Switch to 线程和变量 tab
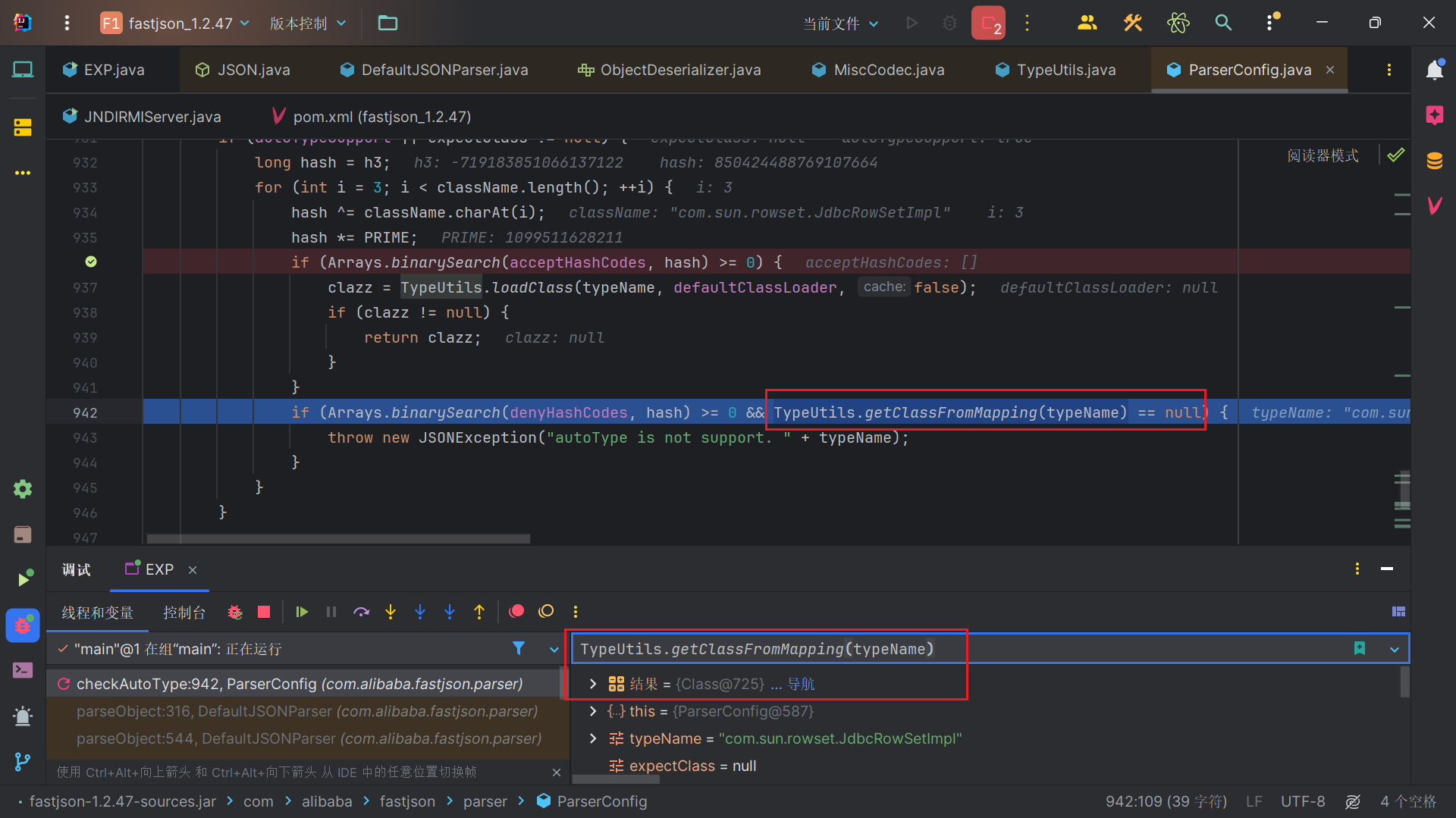This screenshot has height=818, width=1456. [97, 613]
